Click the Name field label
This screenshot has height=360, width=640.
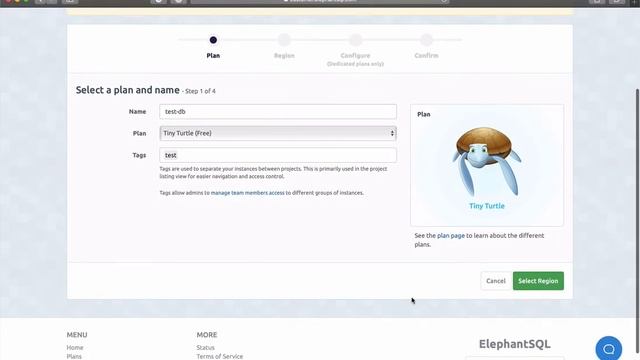[x=138, y=111]
